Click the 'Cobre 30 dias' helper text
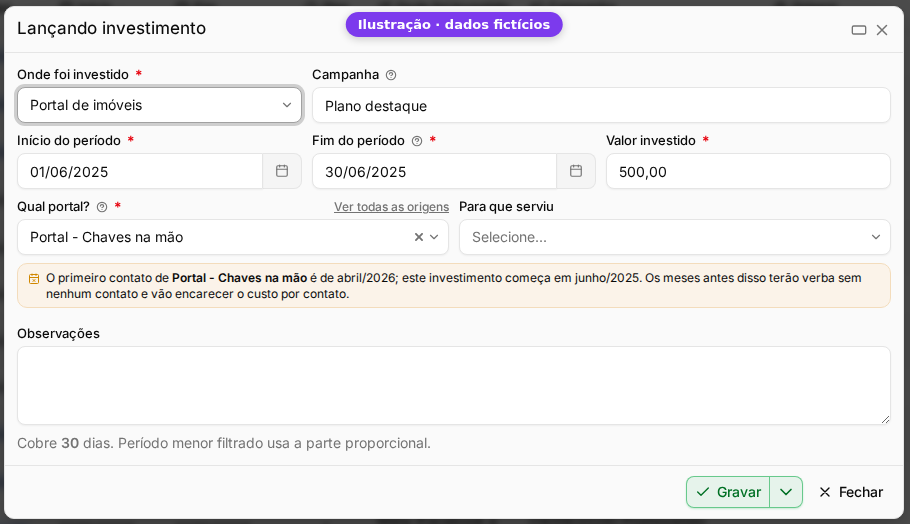Screen dimensions: 910x524 (224, 443)
